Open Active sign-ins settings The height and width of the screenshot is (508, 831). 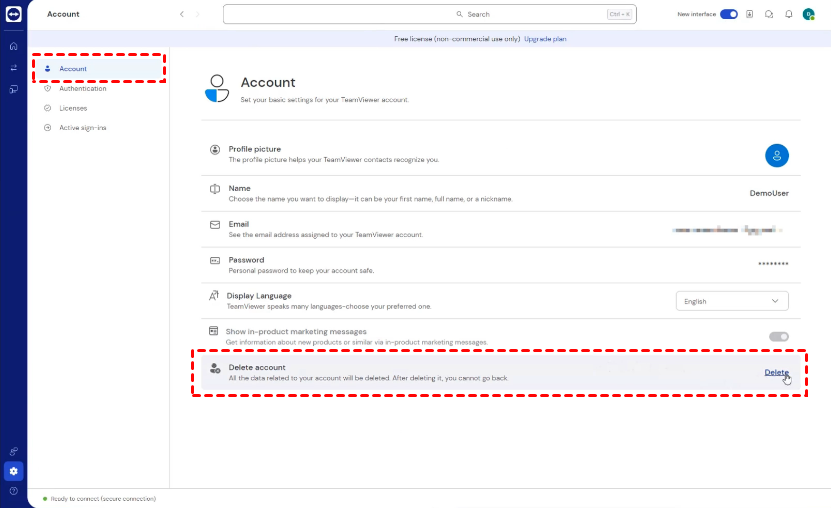click(x=82, y=128)
